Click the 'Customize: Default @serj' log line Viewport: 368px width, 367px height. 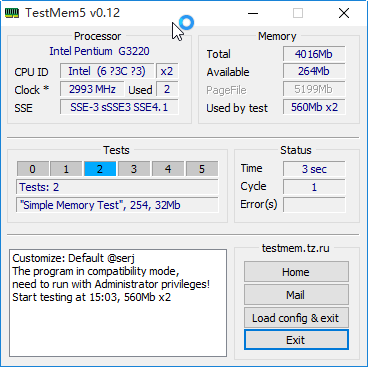point(73,258)
